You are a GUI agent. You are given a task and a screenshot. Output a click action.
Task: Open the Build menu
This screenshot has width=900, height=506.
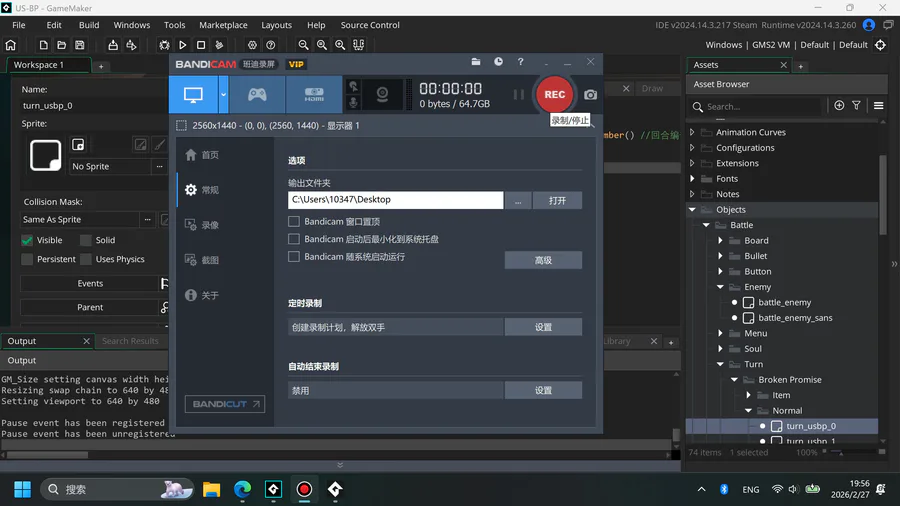click(89, 25)
